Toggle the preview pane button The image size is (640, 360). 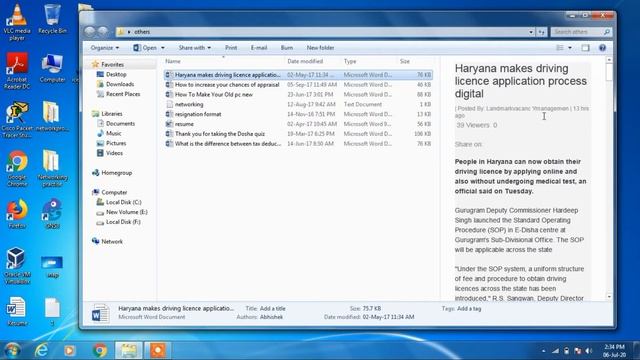(585, 48)
